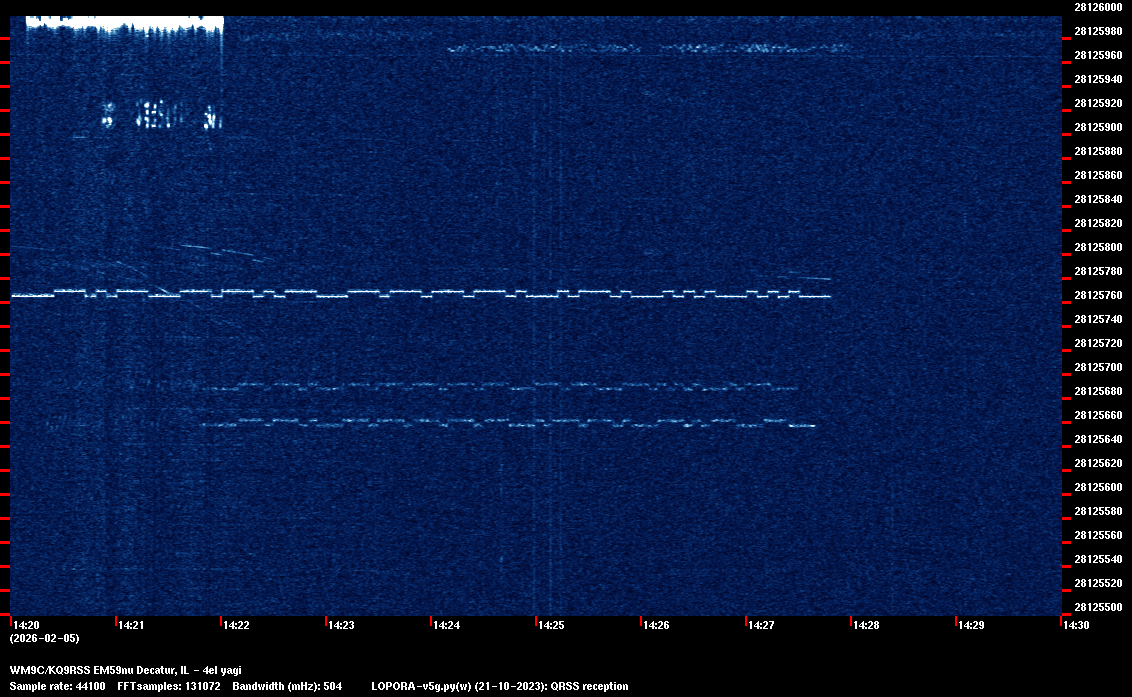The image size is (1132, 697).
Task: Click the Bandwidth (mHz): 504 text
Action: tap(287, 686)
